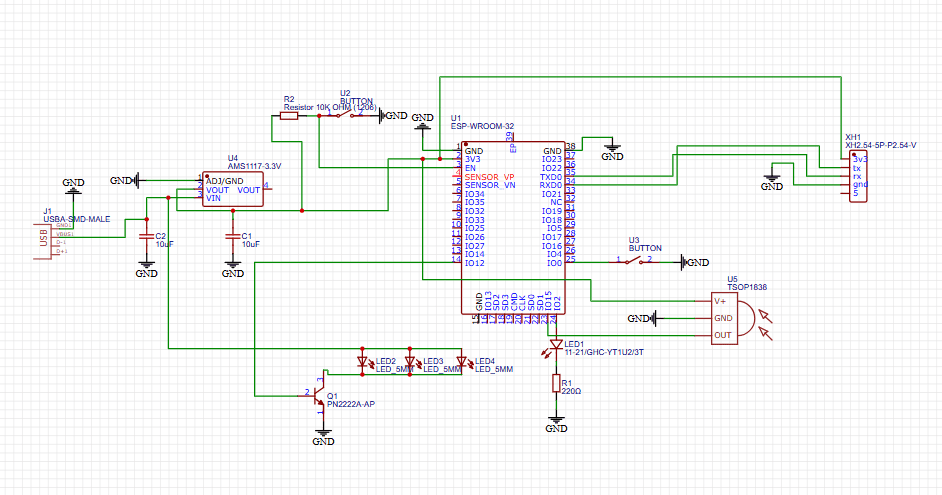The height and width of the screenshot is (495, 942).
Task: Click the U1 designator text
Action: point(456,118)
